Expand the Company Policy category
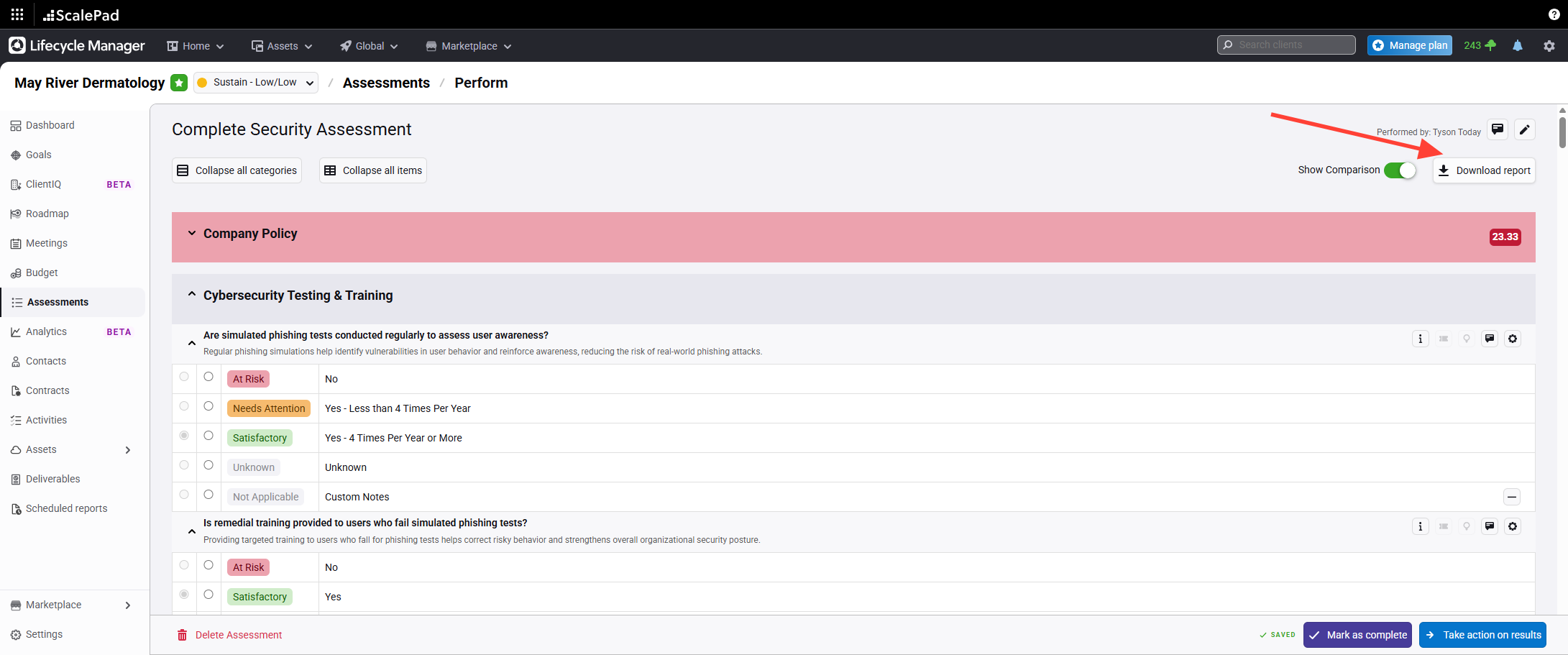The image size is (1568, 655). [x=192, y=234]
